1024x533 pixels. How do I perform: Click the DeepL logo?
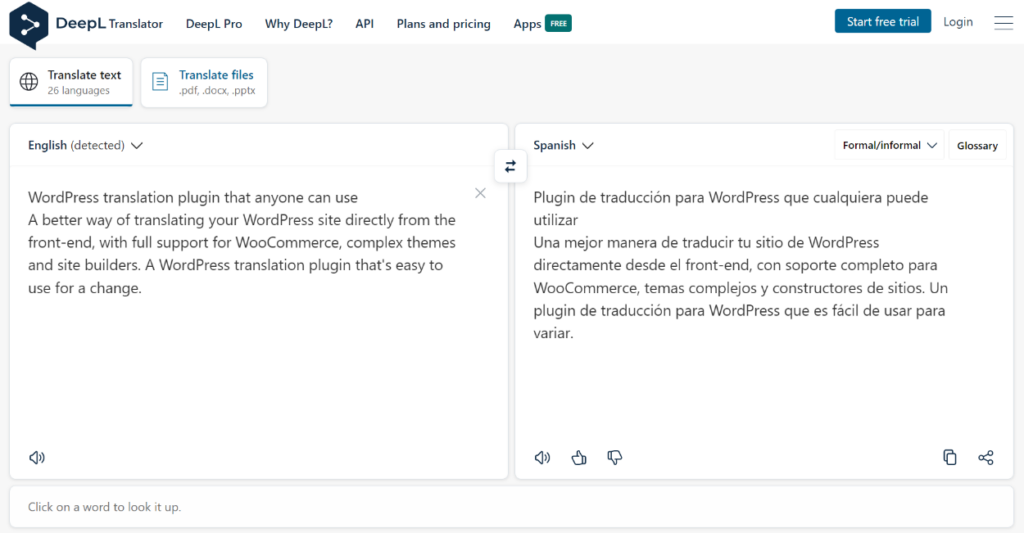coord(29,25)
